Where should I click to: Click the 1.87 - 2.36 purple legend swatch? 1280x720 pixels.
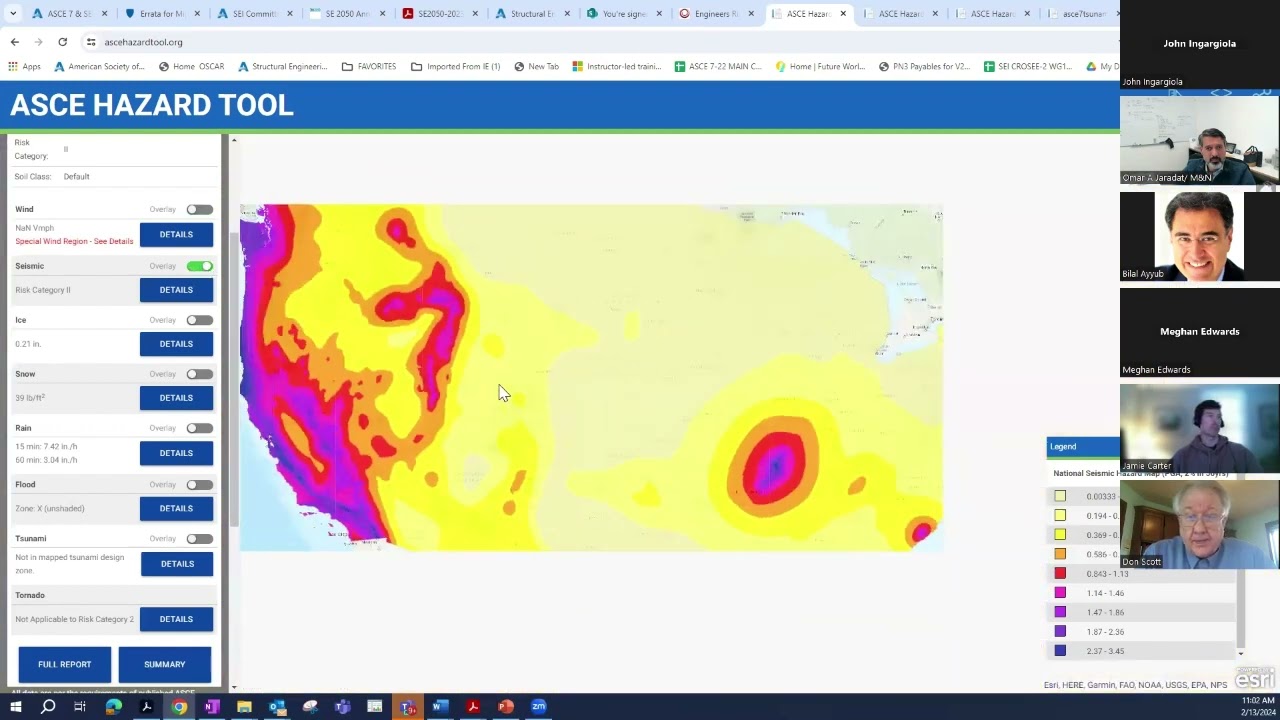(1060, 632)
